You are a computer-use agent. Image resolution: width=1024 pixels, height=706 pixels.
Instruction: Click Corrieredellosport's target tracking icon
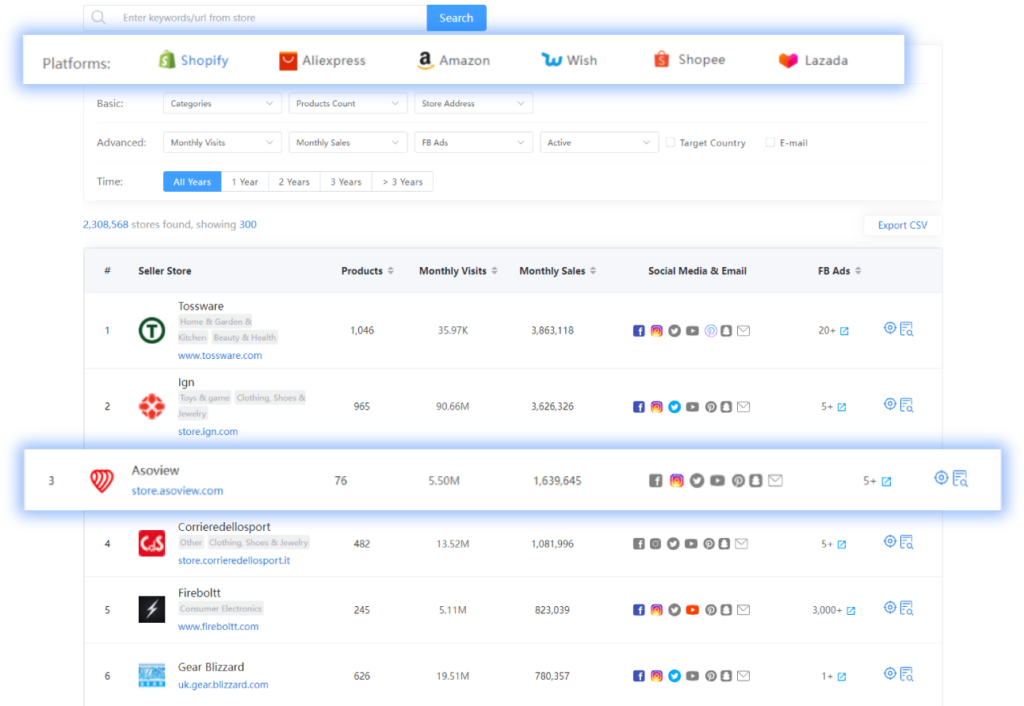click(889, 541)
